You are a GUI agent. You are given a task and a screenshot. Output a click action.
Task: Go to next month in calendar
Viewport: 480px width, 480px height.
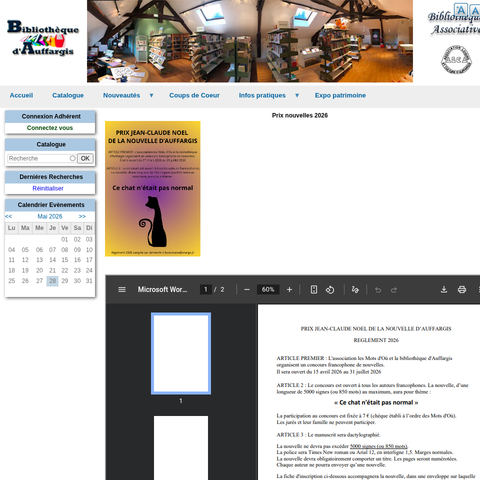(82, 216)
